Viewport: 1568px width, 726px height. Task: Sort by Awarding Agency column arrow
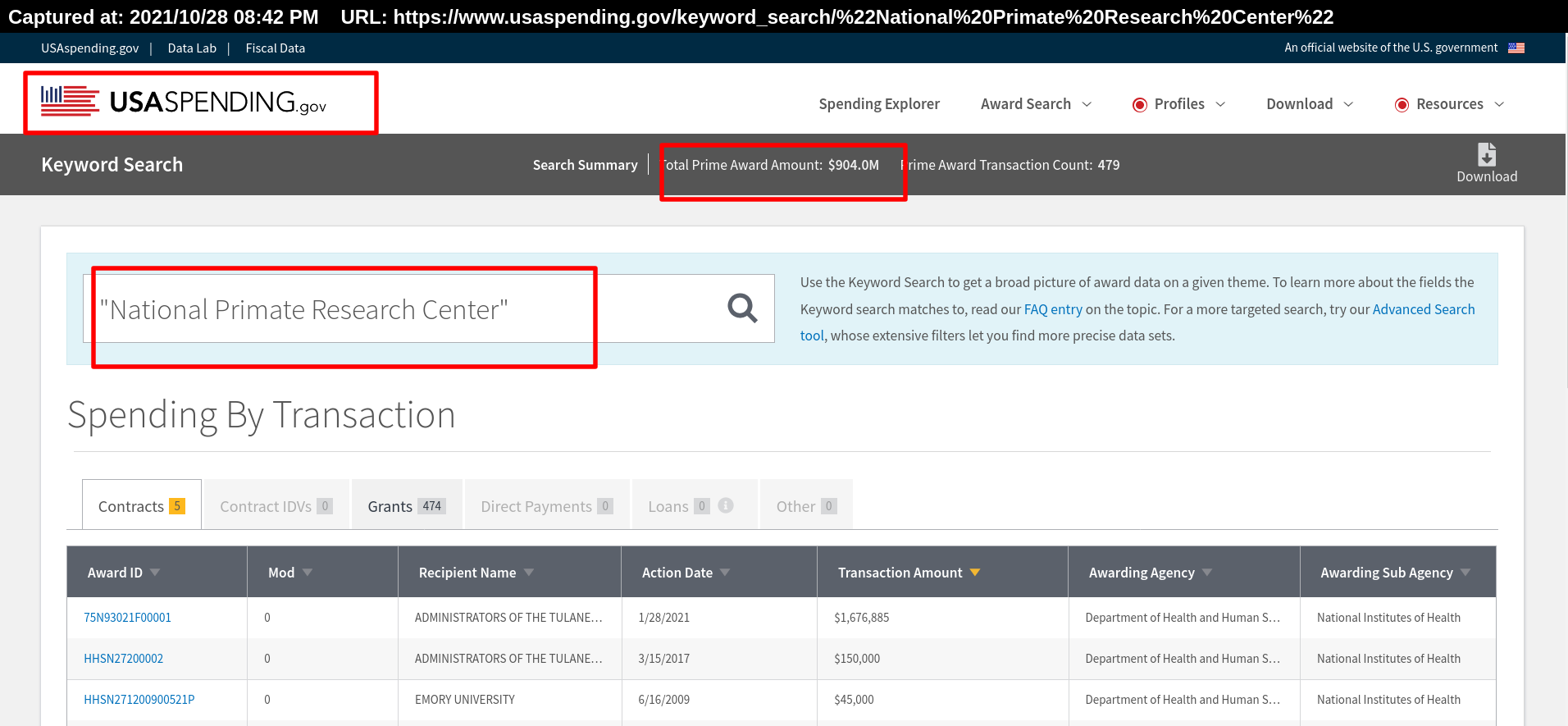[x=1207, y=572]
